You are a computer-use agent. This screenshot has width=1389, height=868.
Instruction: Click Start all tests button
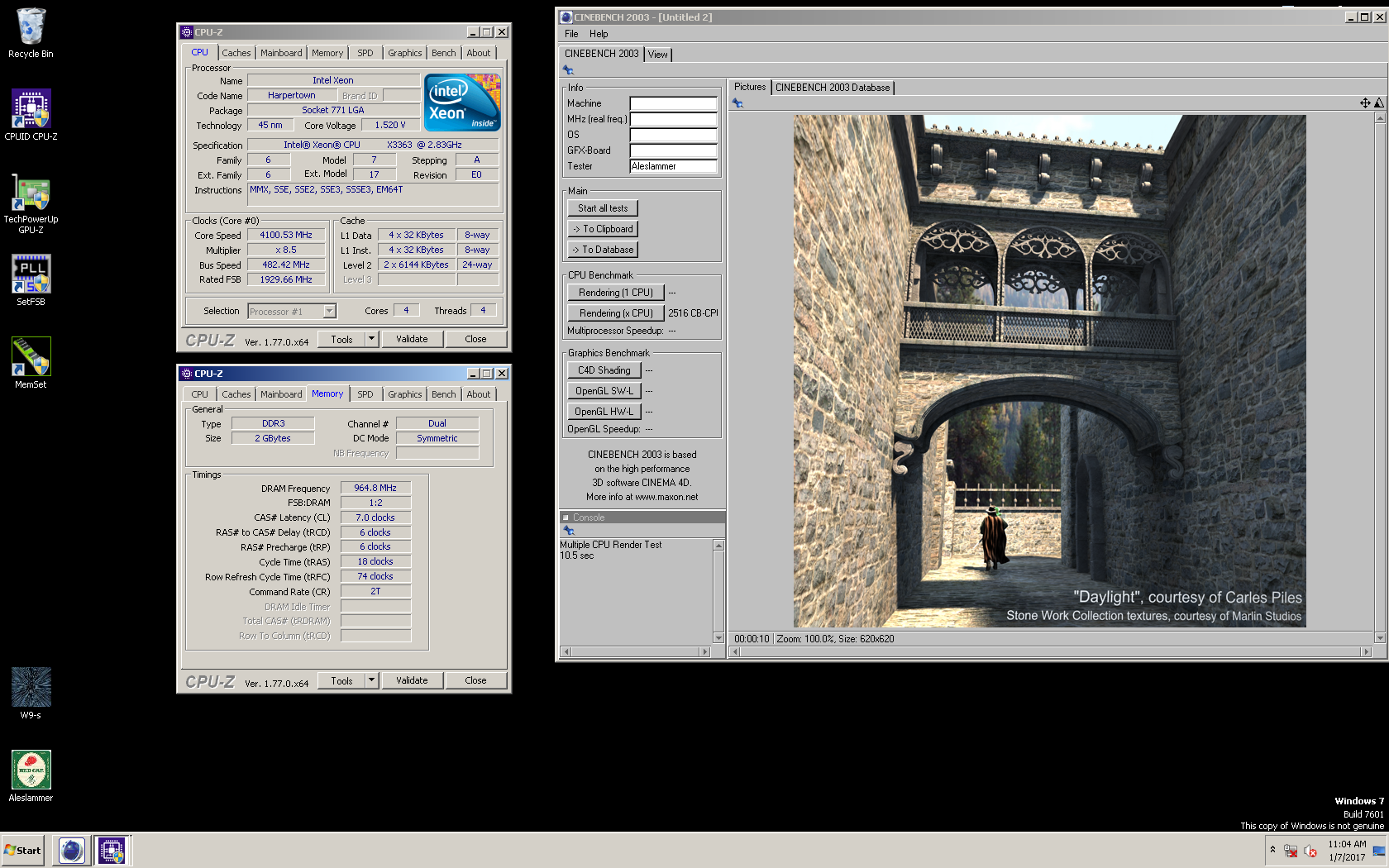tap(603, 208)
